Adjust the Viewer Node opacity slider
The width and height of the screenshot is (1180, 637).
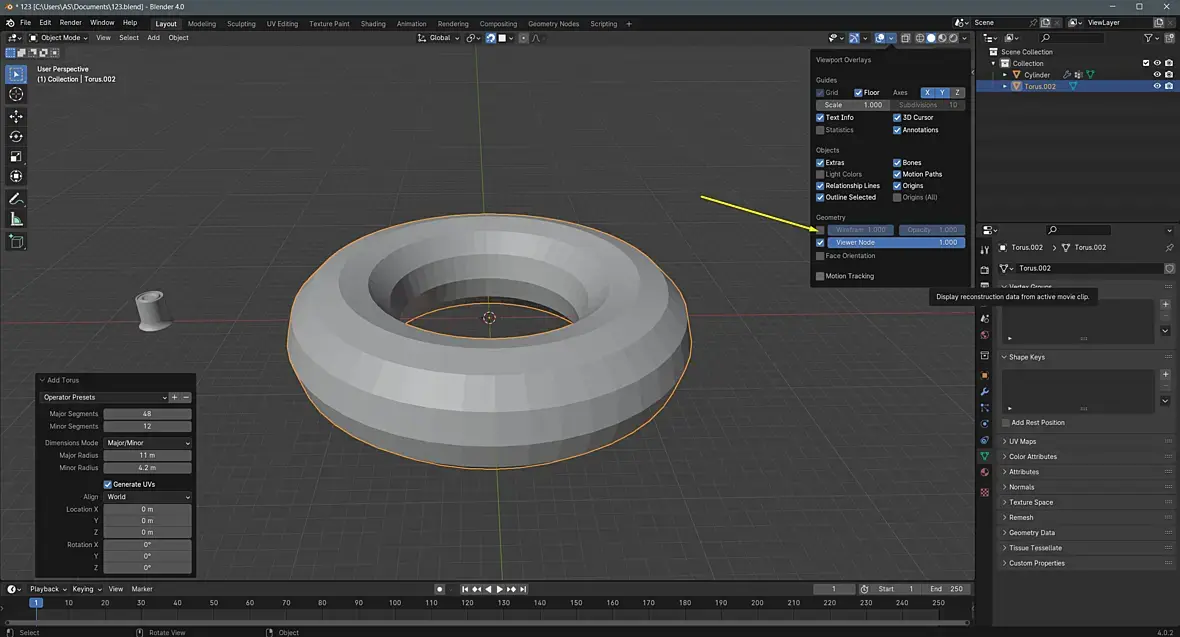point(896,242)
